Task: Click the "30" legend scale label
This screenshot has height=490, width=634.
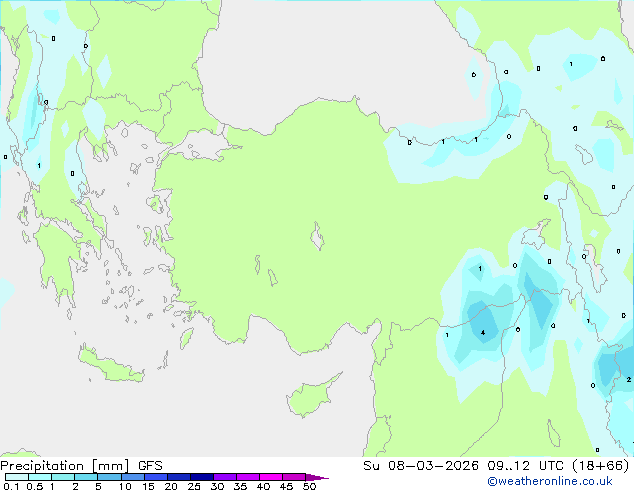Action: tap(217, 486)
